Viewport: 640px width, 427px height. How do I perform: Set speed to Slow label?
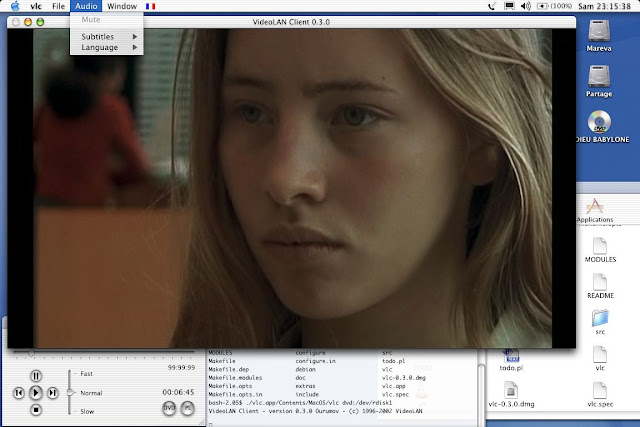[87, 411]
